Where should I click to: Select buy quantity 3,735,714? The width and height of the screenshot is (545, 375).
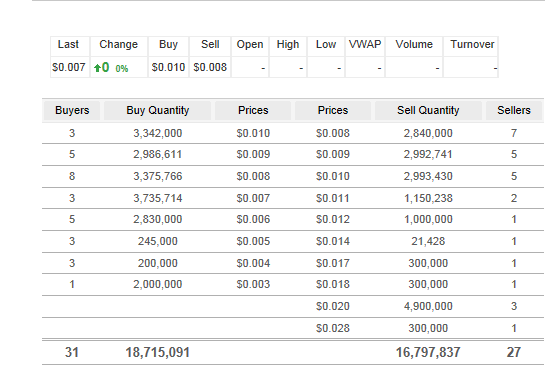(x=157, y=198)
